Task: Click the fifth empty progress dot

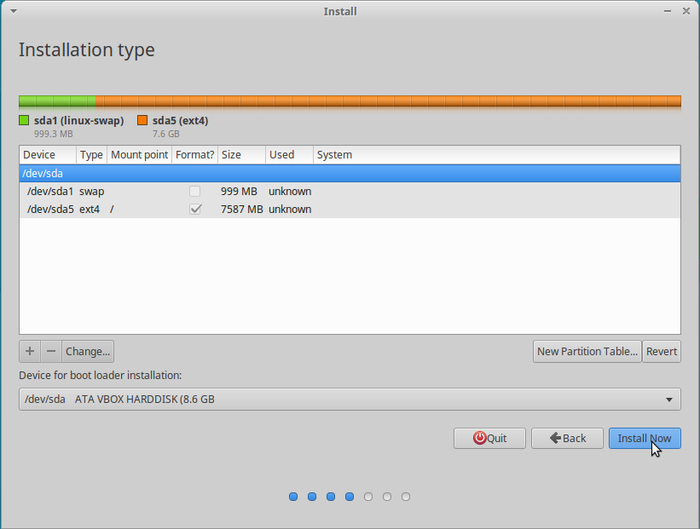Action: pos(368,496)
